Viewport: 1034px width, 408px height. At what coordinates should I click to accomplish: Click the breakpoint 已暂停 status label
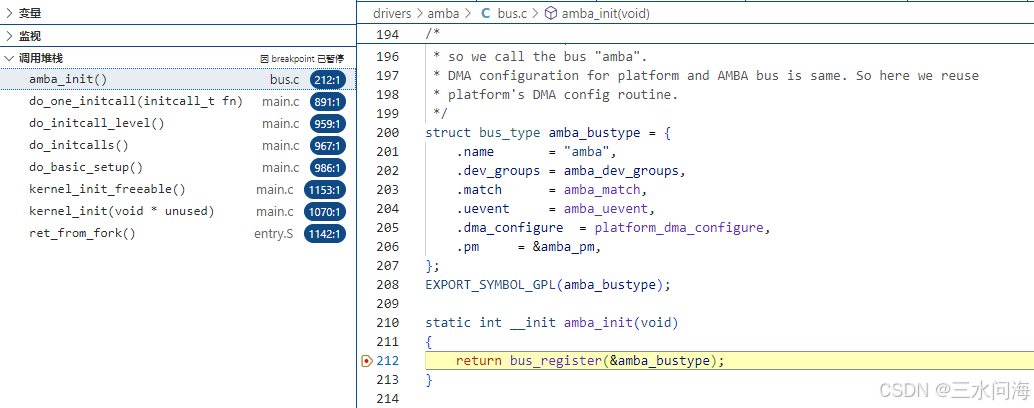tap(302, 59)
